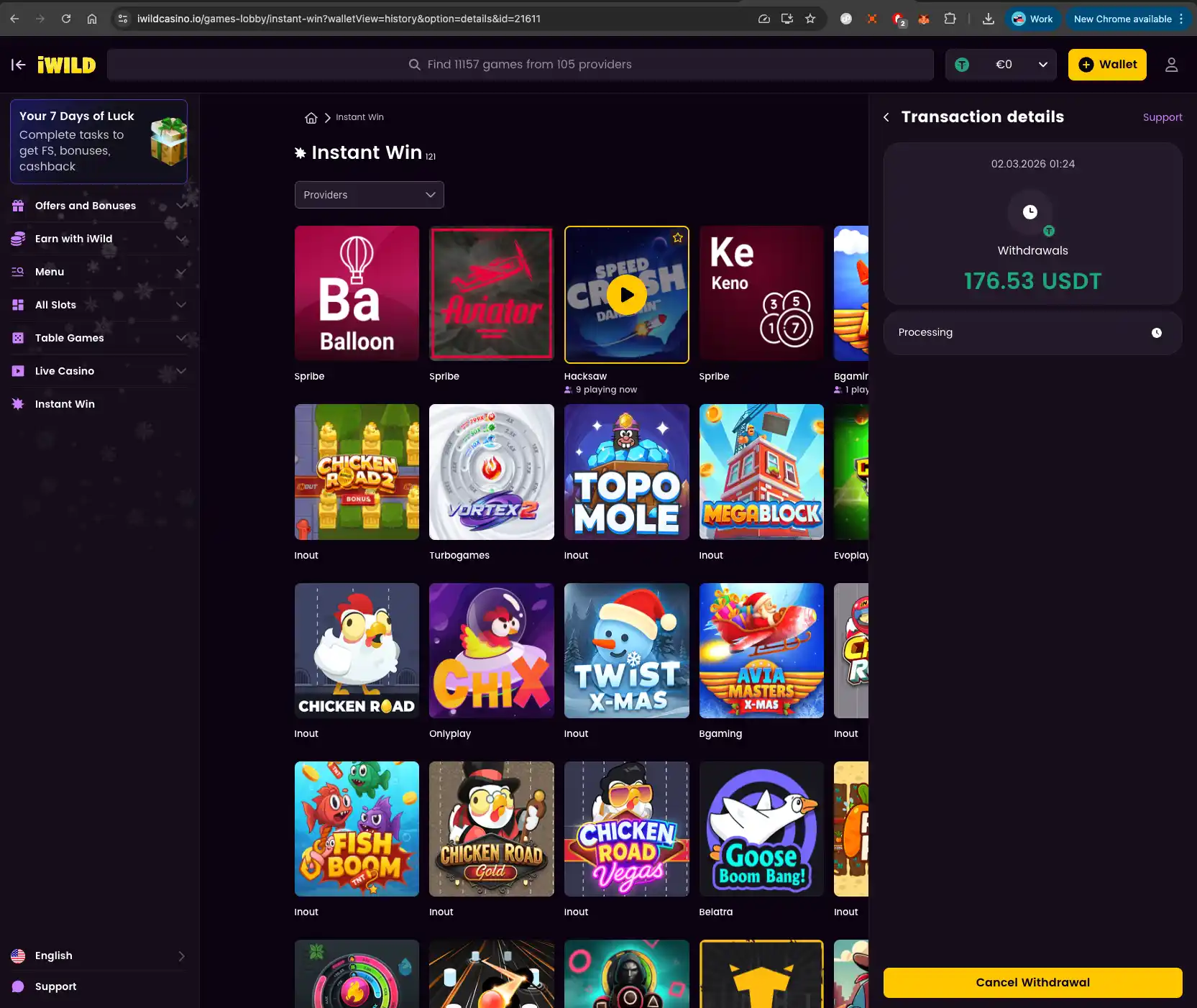1197x1008 pixels.
Task: Open the Providers dropdown
Action: 369,195
